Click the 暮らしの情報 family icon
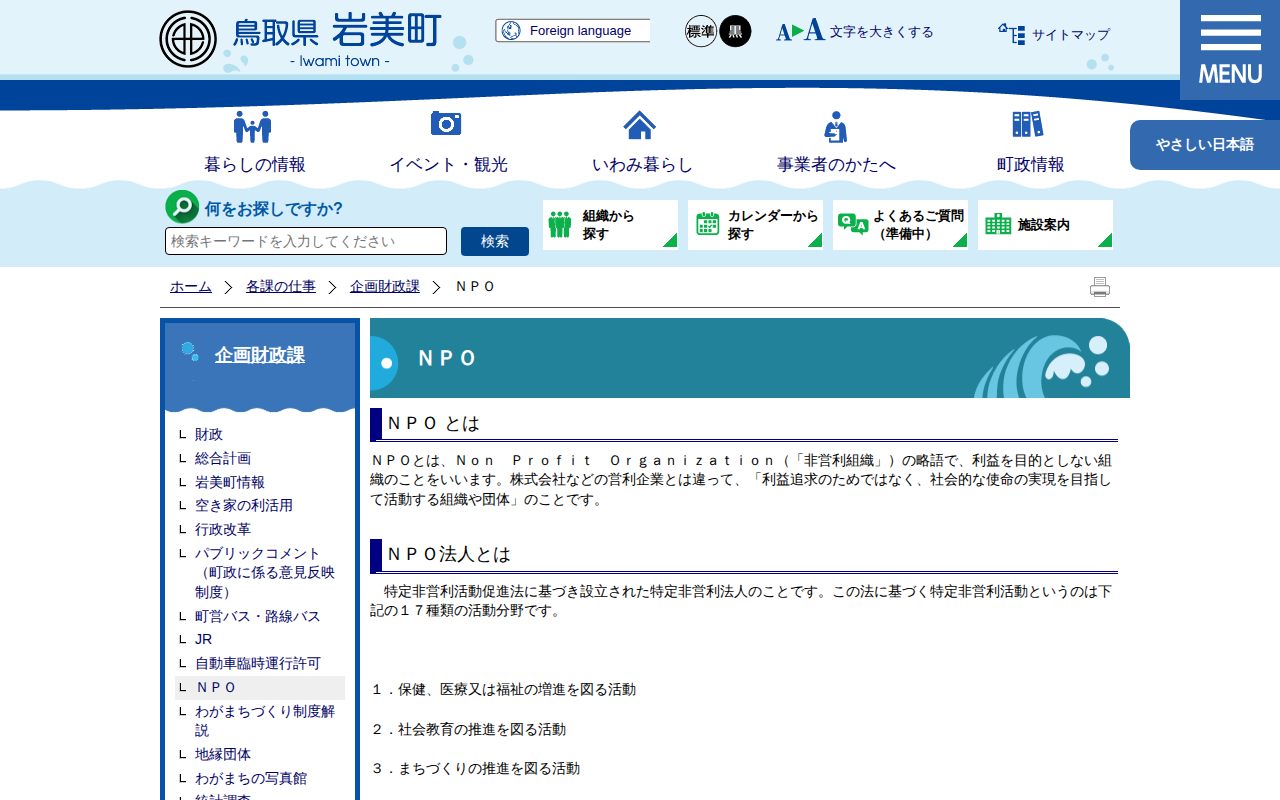 (253, 126)
